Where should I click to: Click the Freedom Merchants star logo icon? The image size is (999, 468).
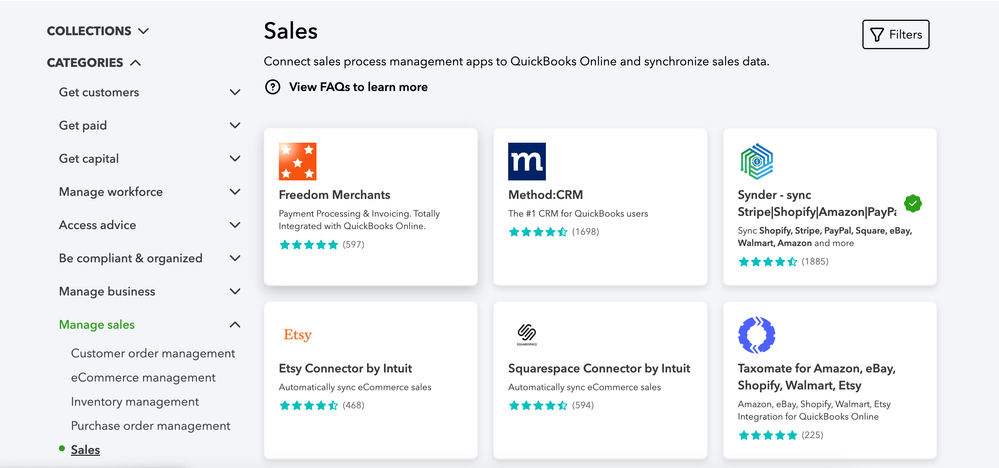[x=298, y=162]
